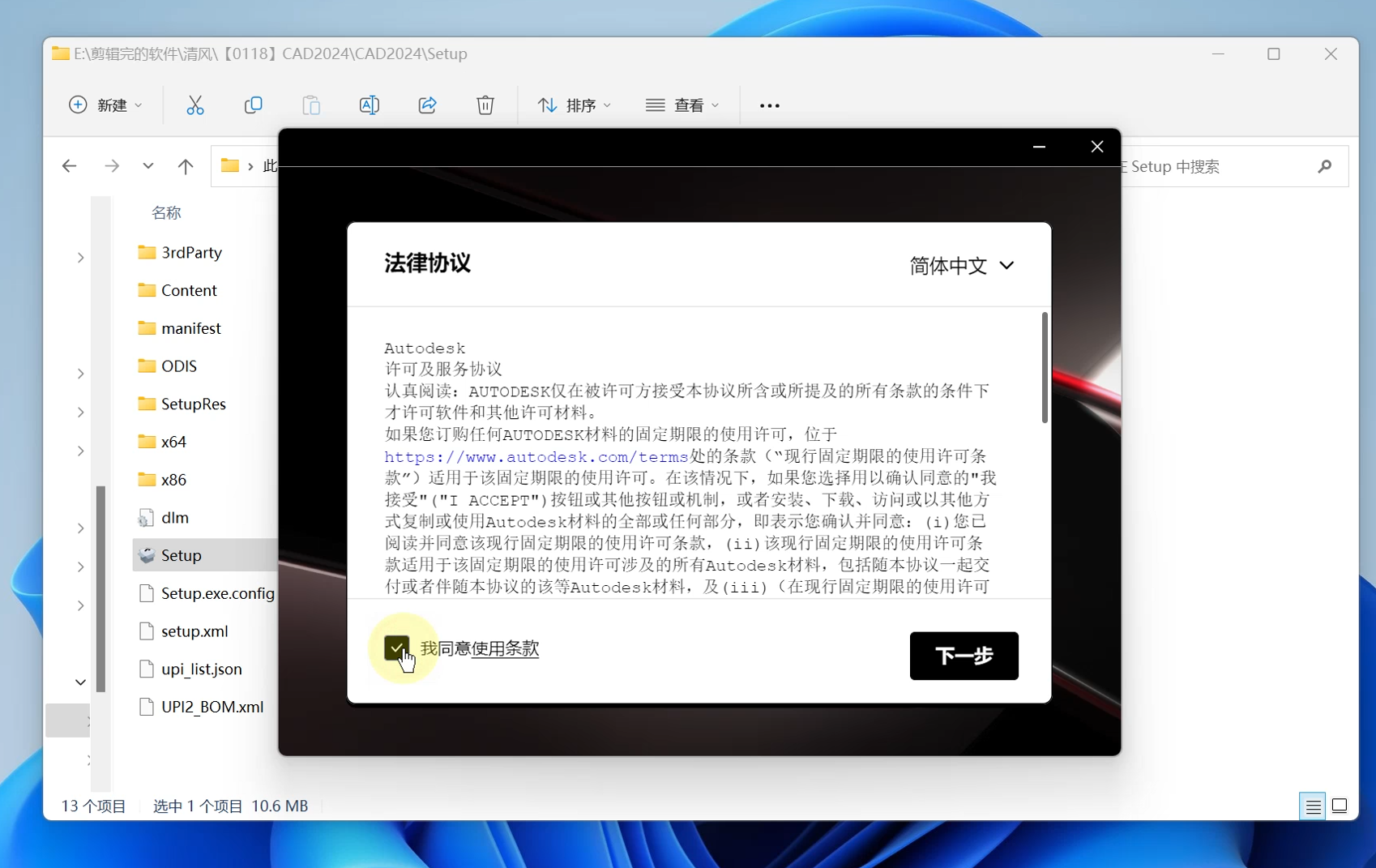
Task: Open the 使用条款 terms of use link
Action: (x=506, y=648)
